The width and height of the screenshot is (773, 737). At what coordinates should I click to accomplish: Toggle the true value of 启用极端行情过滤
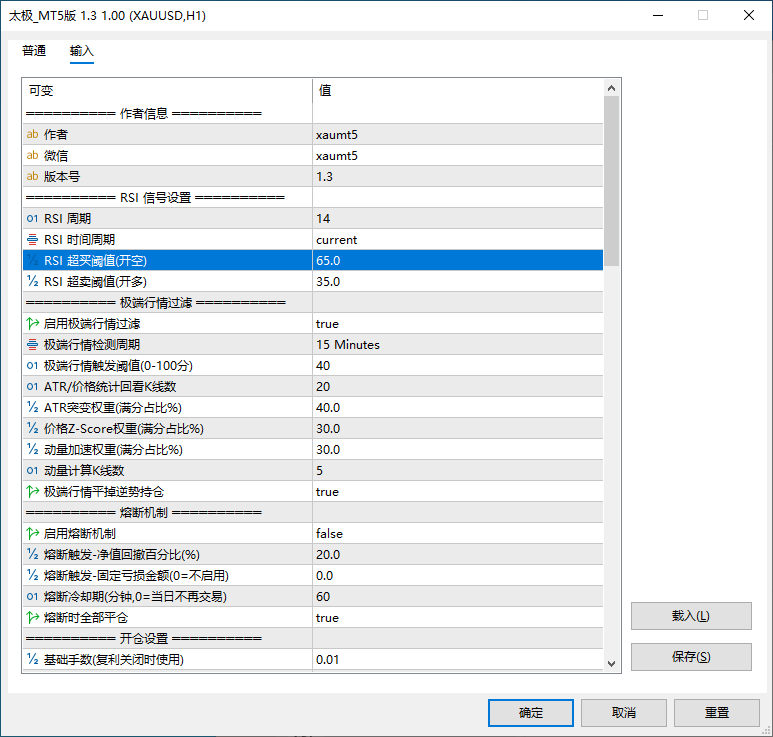coord(457,323)
